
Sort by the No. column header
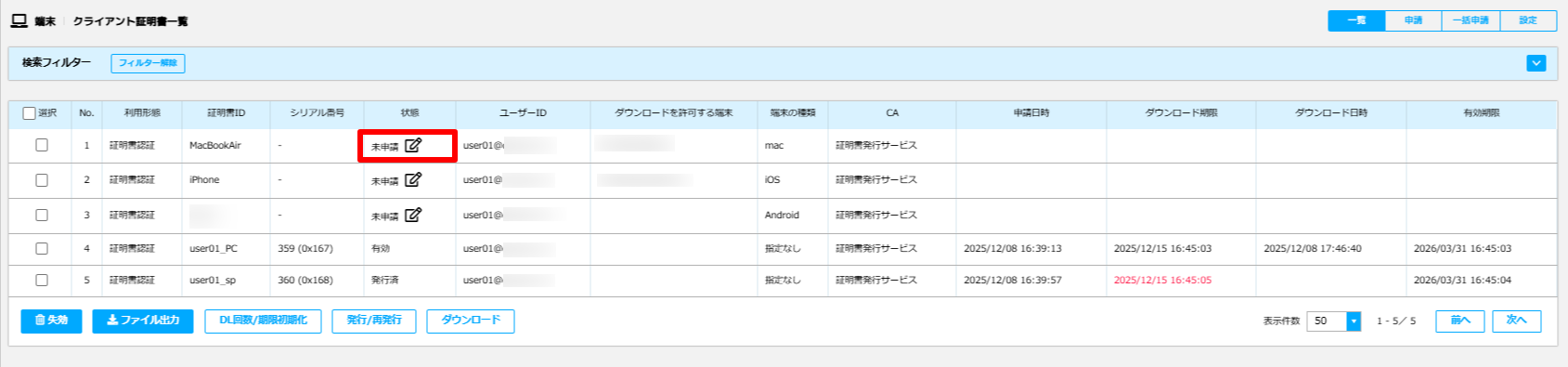click(x=86, y=113)
